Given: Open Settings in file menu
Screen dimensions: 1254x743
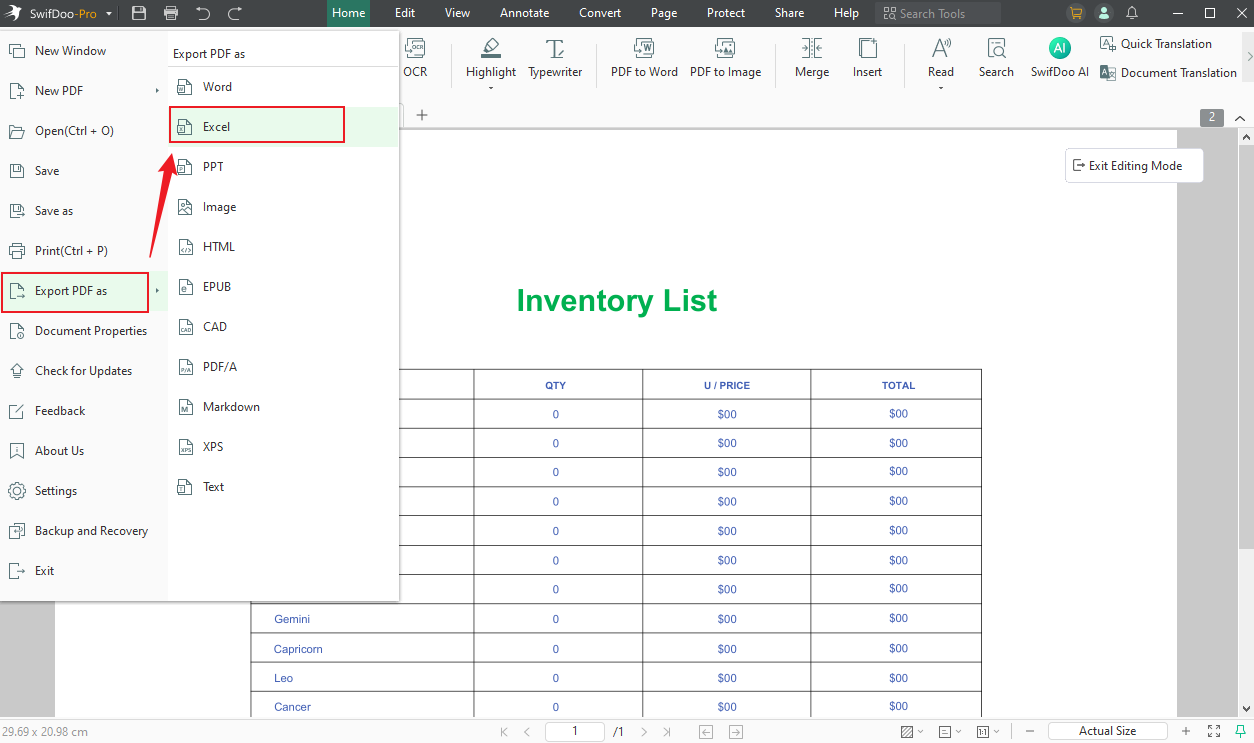Looking at the screenshot, I should point(83,491).
